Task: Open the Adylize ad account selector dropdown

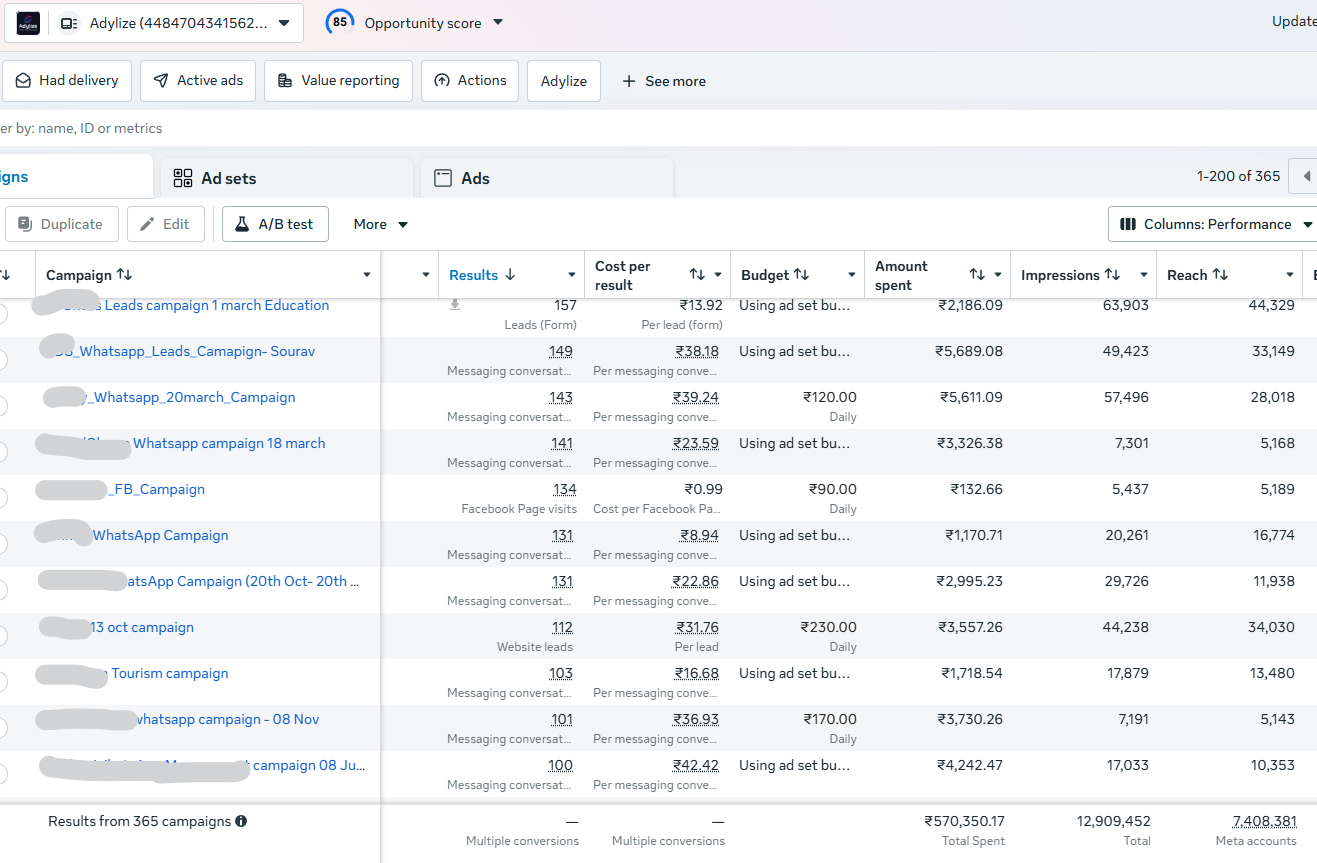Action: pos(154,23)
